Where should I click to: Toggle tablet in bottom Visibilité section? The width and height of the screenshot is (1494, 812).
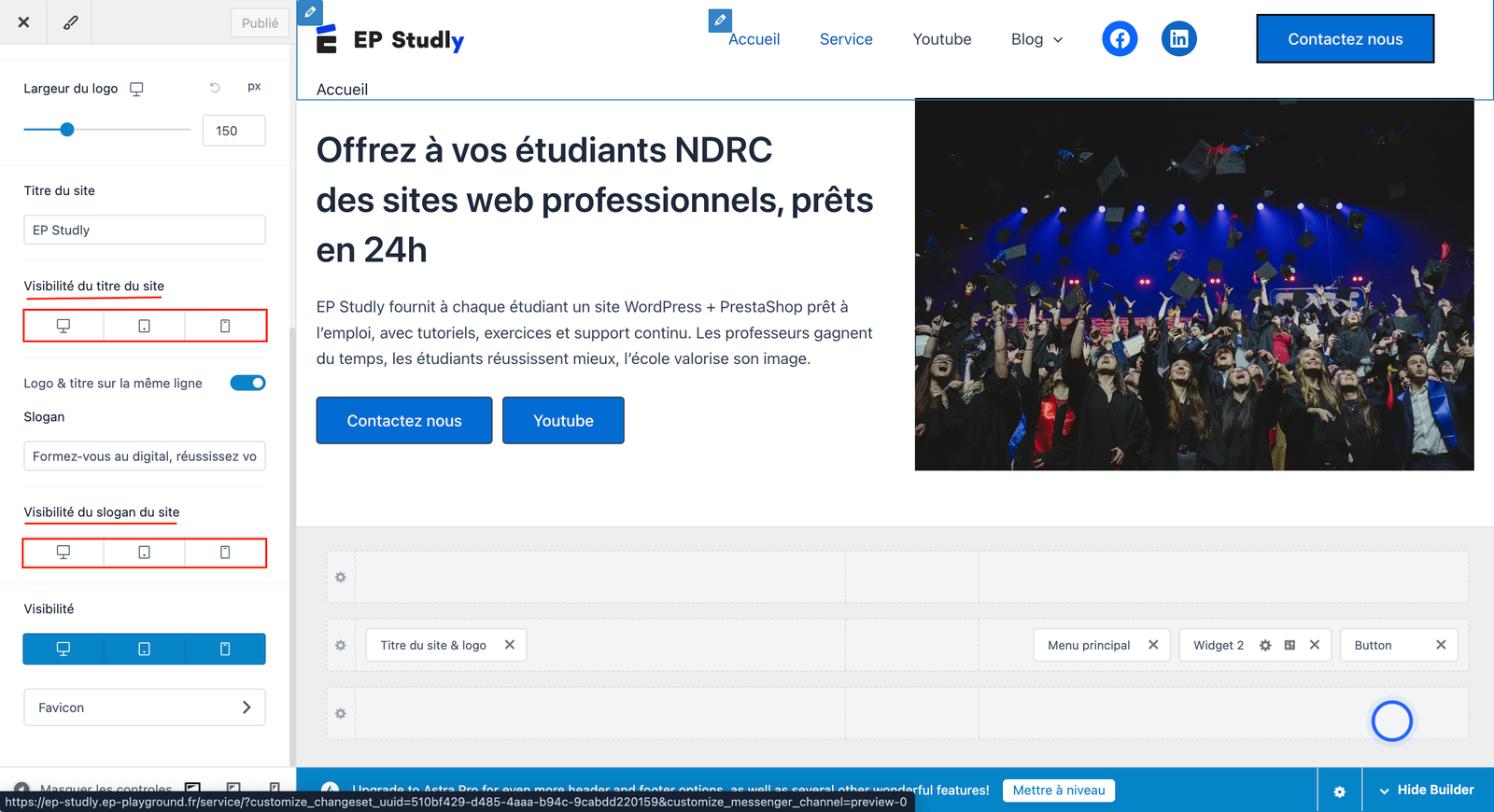144,649
